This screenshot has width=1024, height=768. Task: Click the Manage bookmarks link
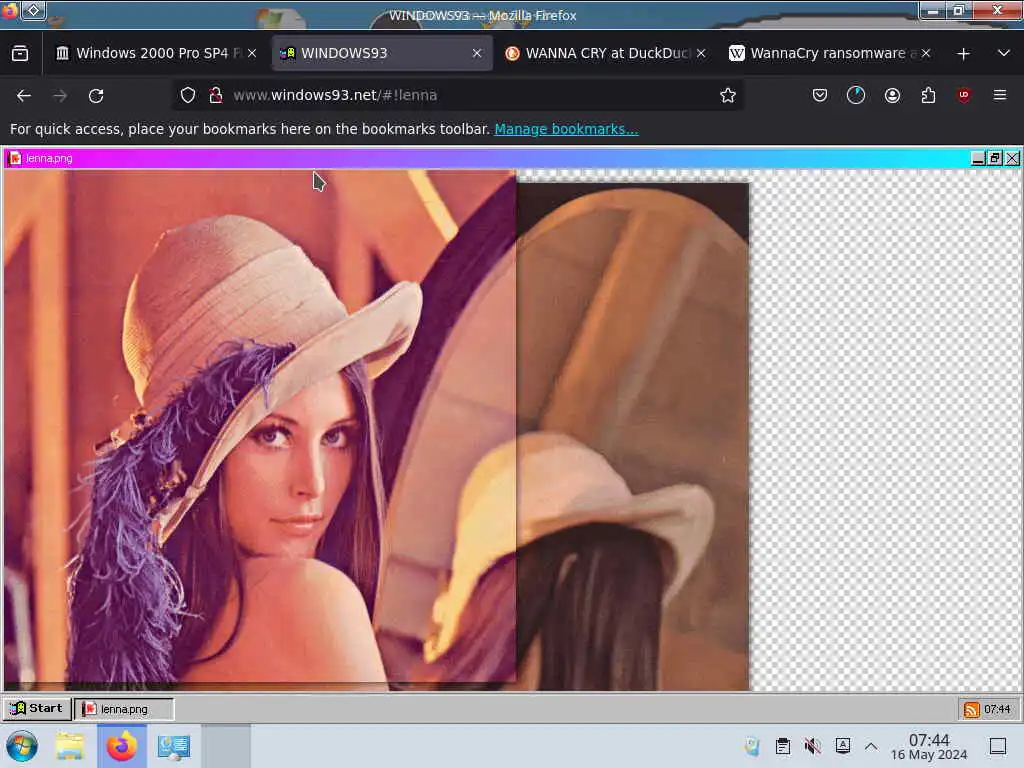click(x=566, y=129)
